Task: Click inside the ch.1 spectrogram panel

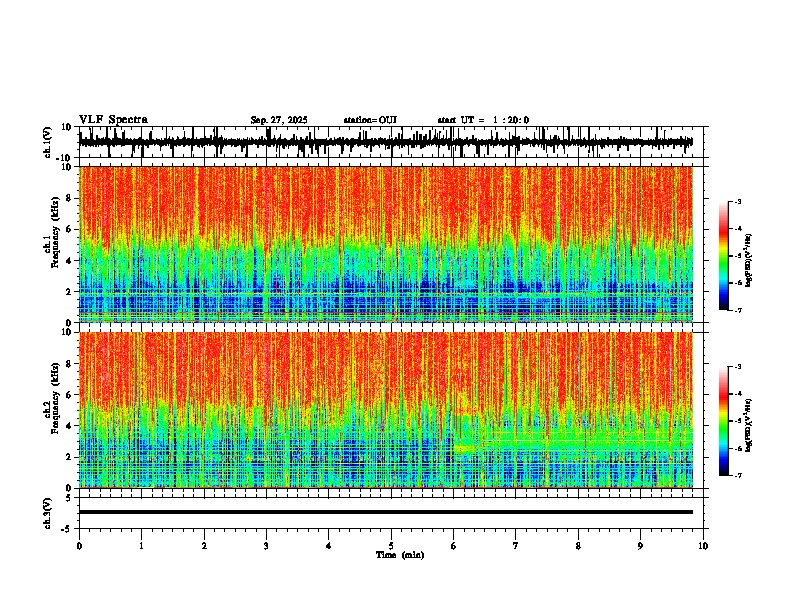Action: pos(385,244)
